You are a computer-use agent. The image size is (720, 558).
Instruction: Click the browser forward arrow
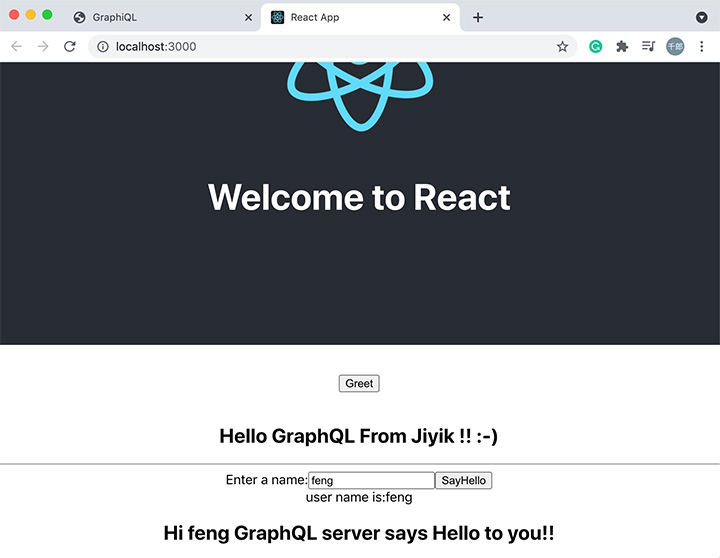43,46
